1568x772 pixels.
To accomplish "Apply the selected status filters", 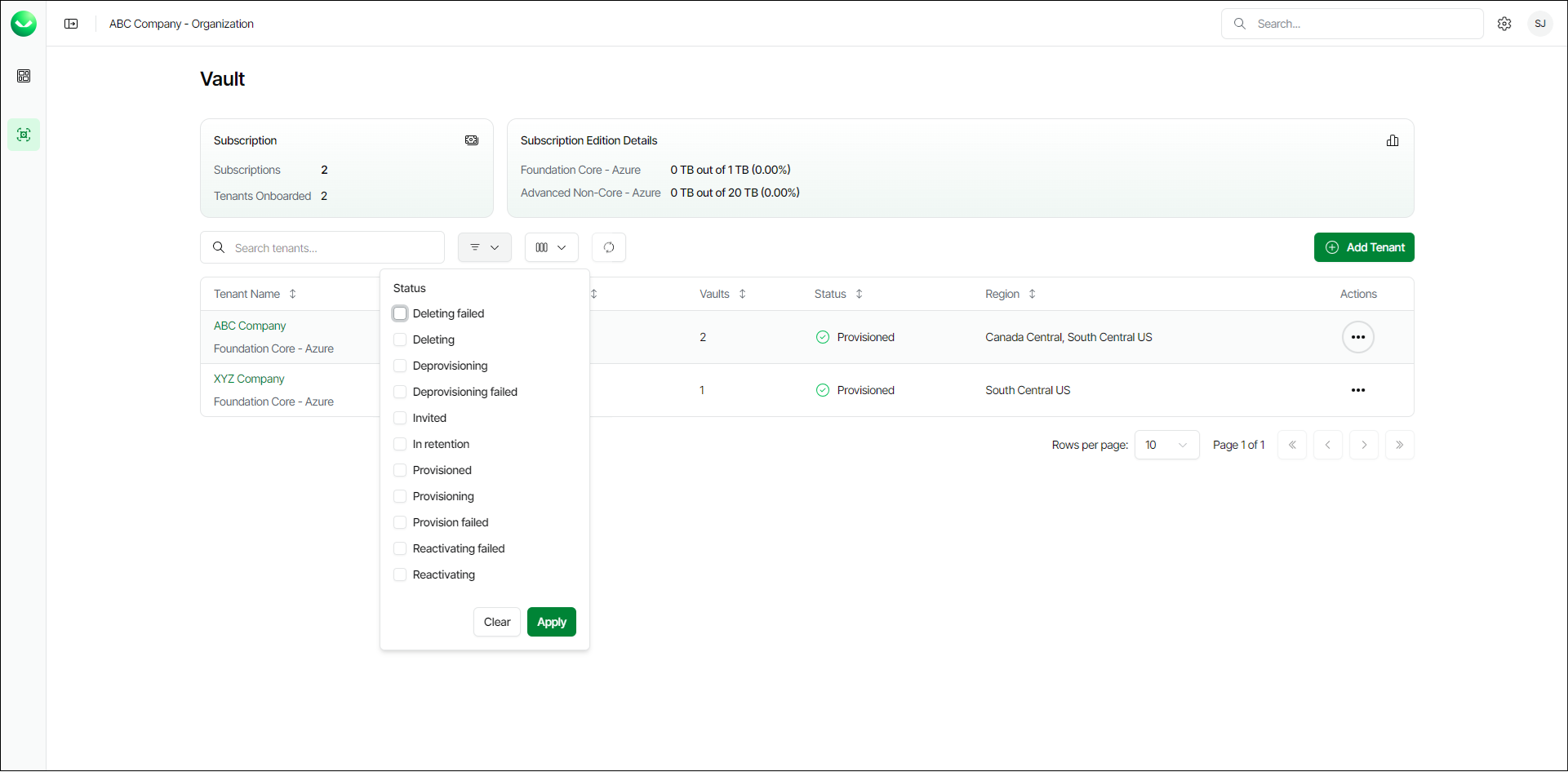I will click(x=552, y=622).
